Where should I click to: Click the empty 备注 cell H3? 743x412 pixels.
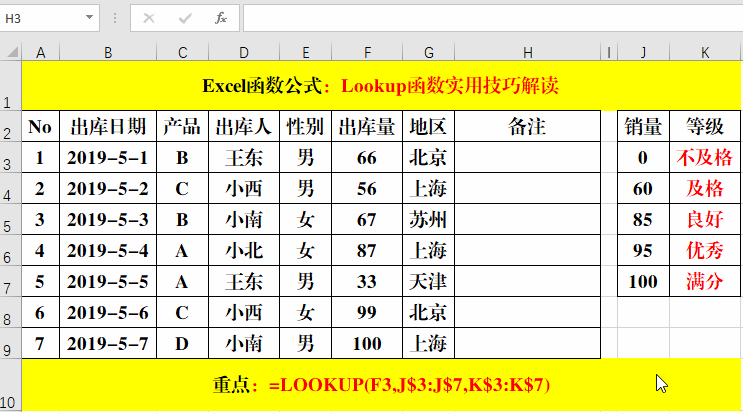pyautogui.click(x=527, y=157)
